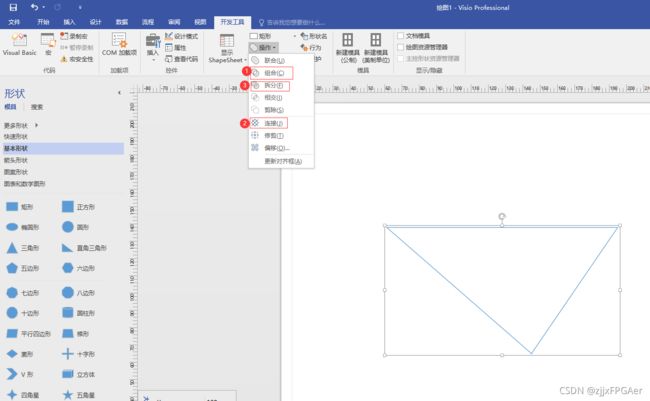Expand 更多形状 more shapes arrow
This screenshot has width=650, height=401.
point(36,125)
